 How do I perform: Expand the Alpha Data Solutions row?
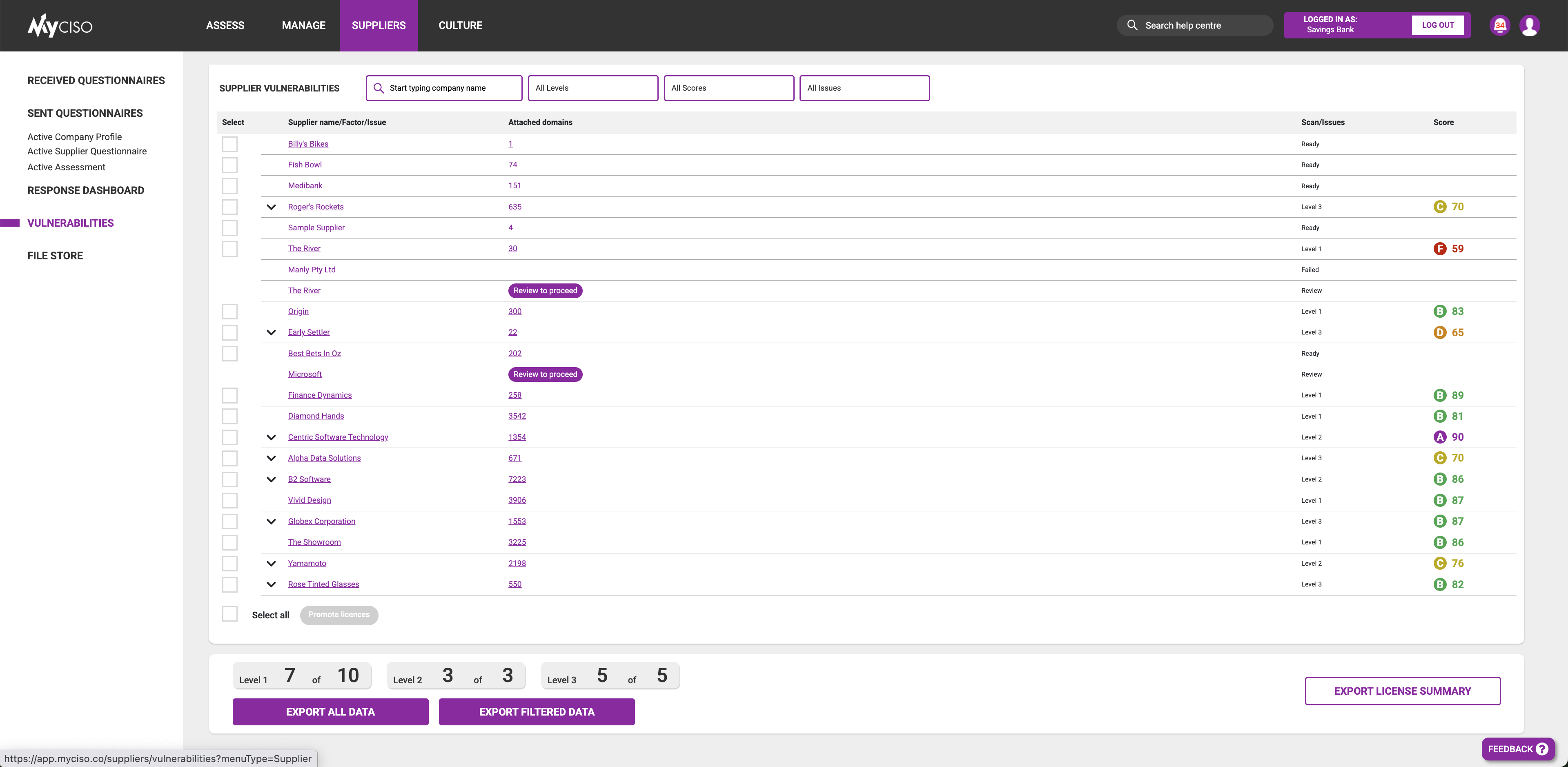point(272,458)
